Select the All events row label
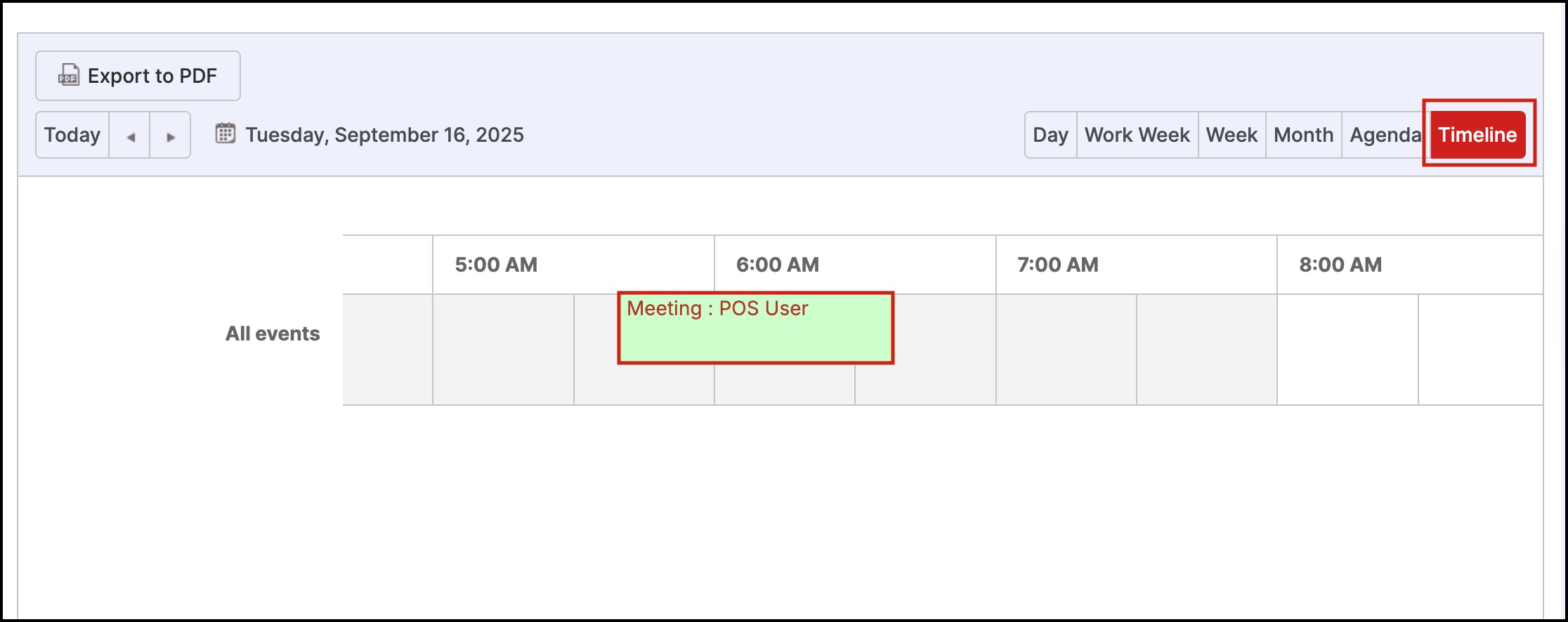The height and width of the screenshot is (622, 1568). click(273, 333)
